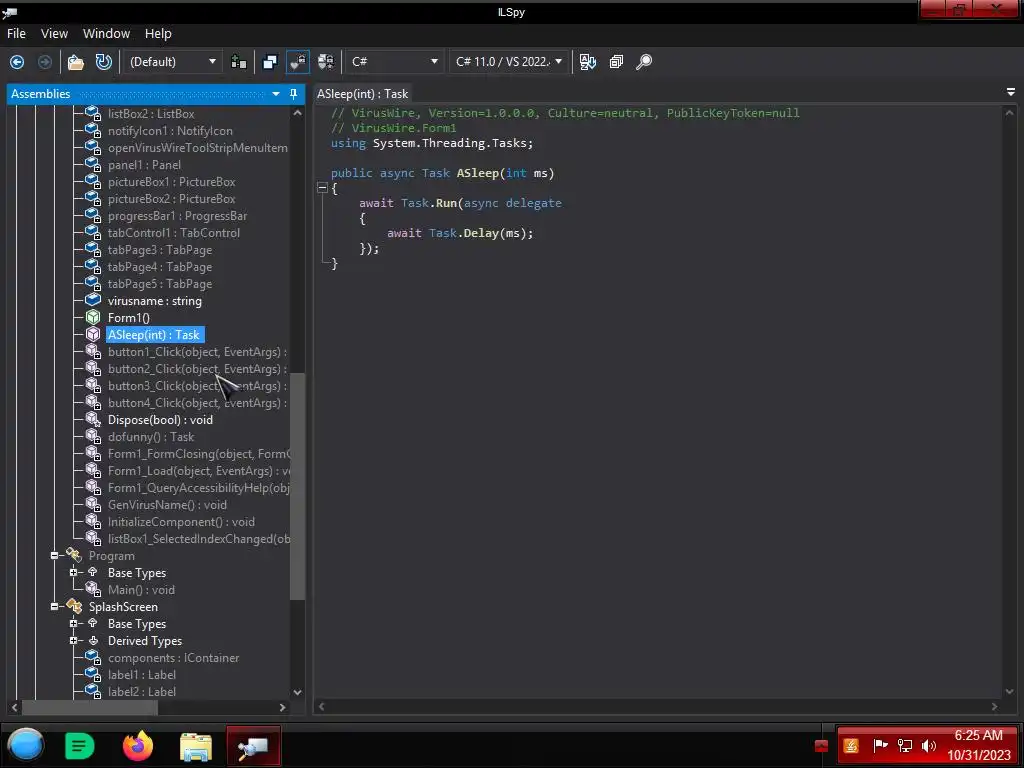Select GenVirusName() : void method
This screenshot has width=1024, height=768.
[x=167, y=505]
